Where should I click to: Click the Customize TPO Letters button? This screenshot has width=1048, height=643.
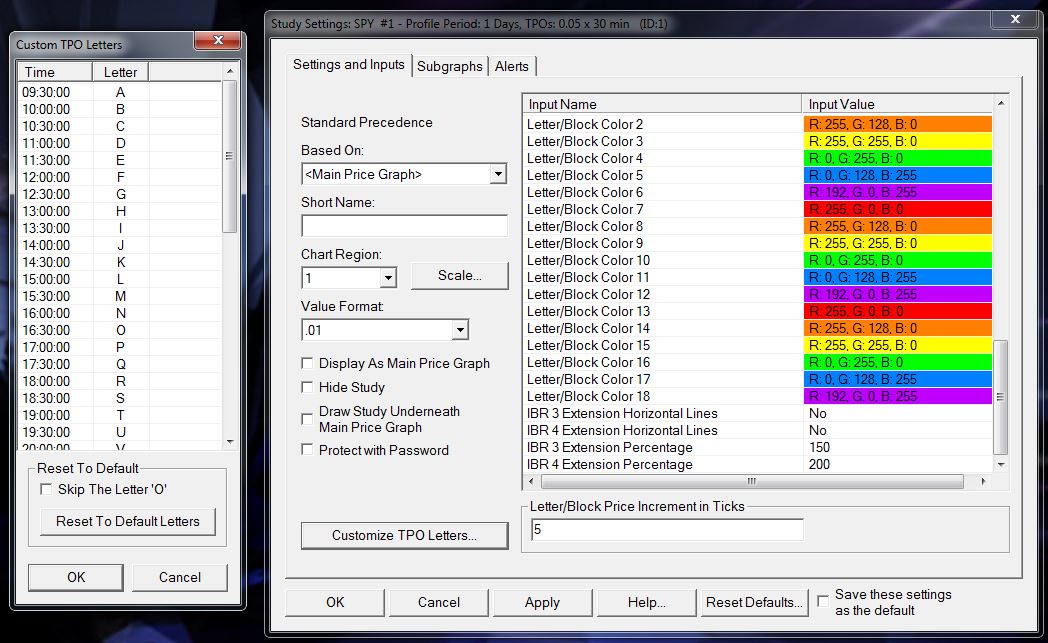(x=404, y=535)
